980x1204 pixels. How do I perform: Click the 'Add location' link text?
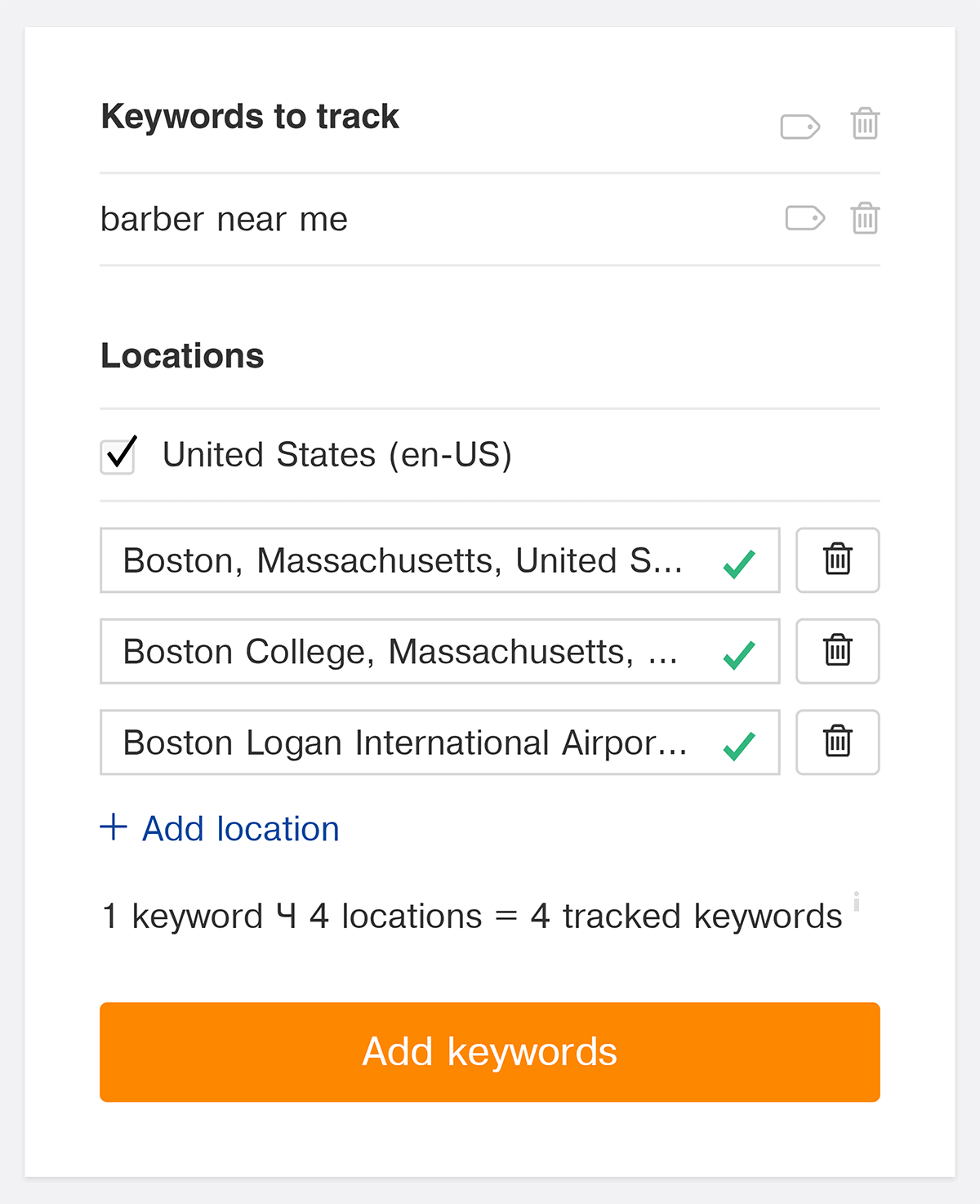(241, 829)
